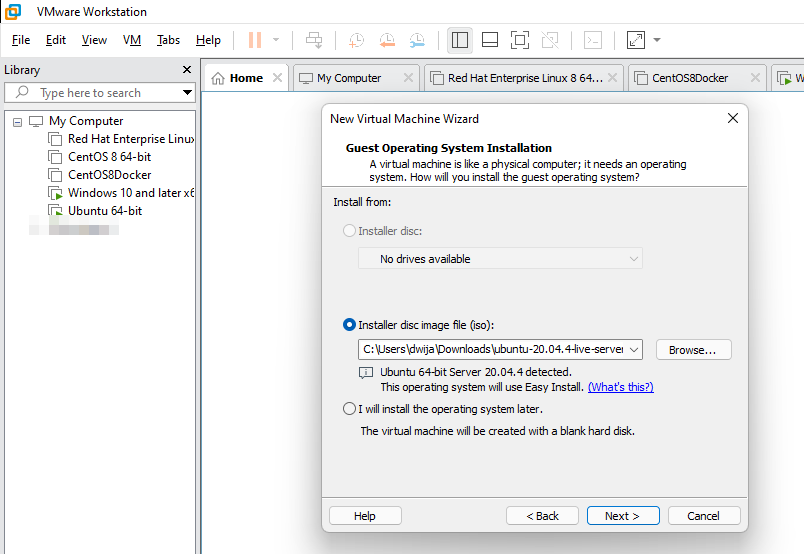The image size is (804, 554).
Task: Open the Help menu
Action: pos(208,40)
